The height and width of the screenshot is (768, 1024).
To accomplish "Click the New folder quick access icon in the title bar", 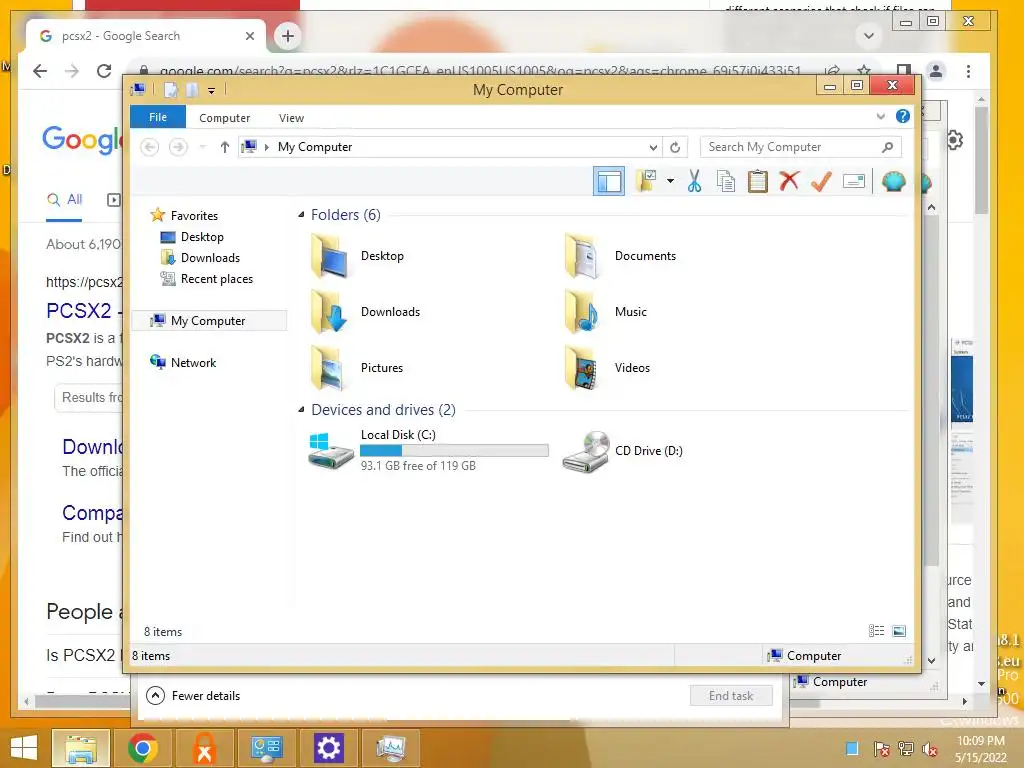I will point(192,89).
